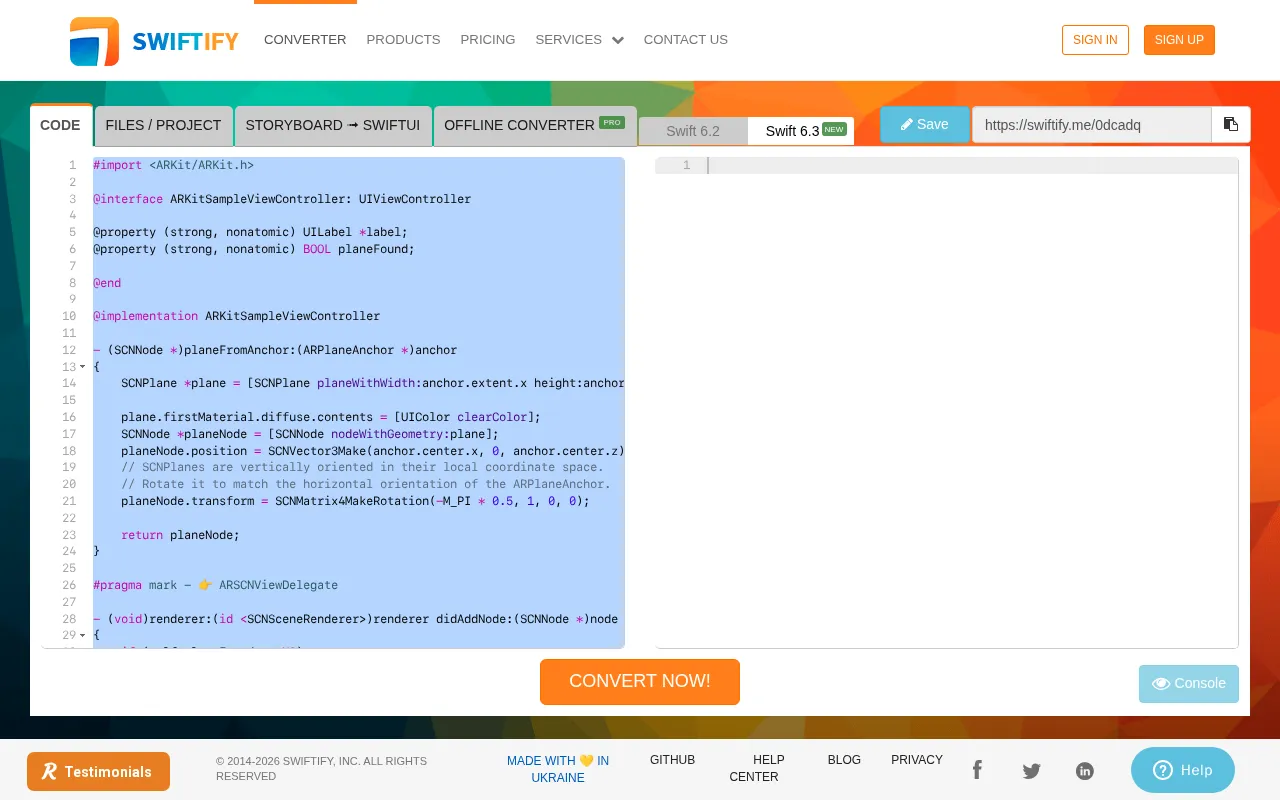Screen dimensions: 1280x800
Task: Click the renderer didAddNode method line
Action: click(355, 619)
